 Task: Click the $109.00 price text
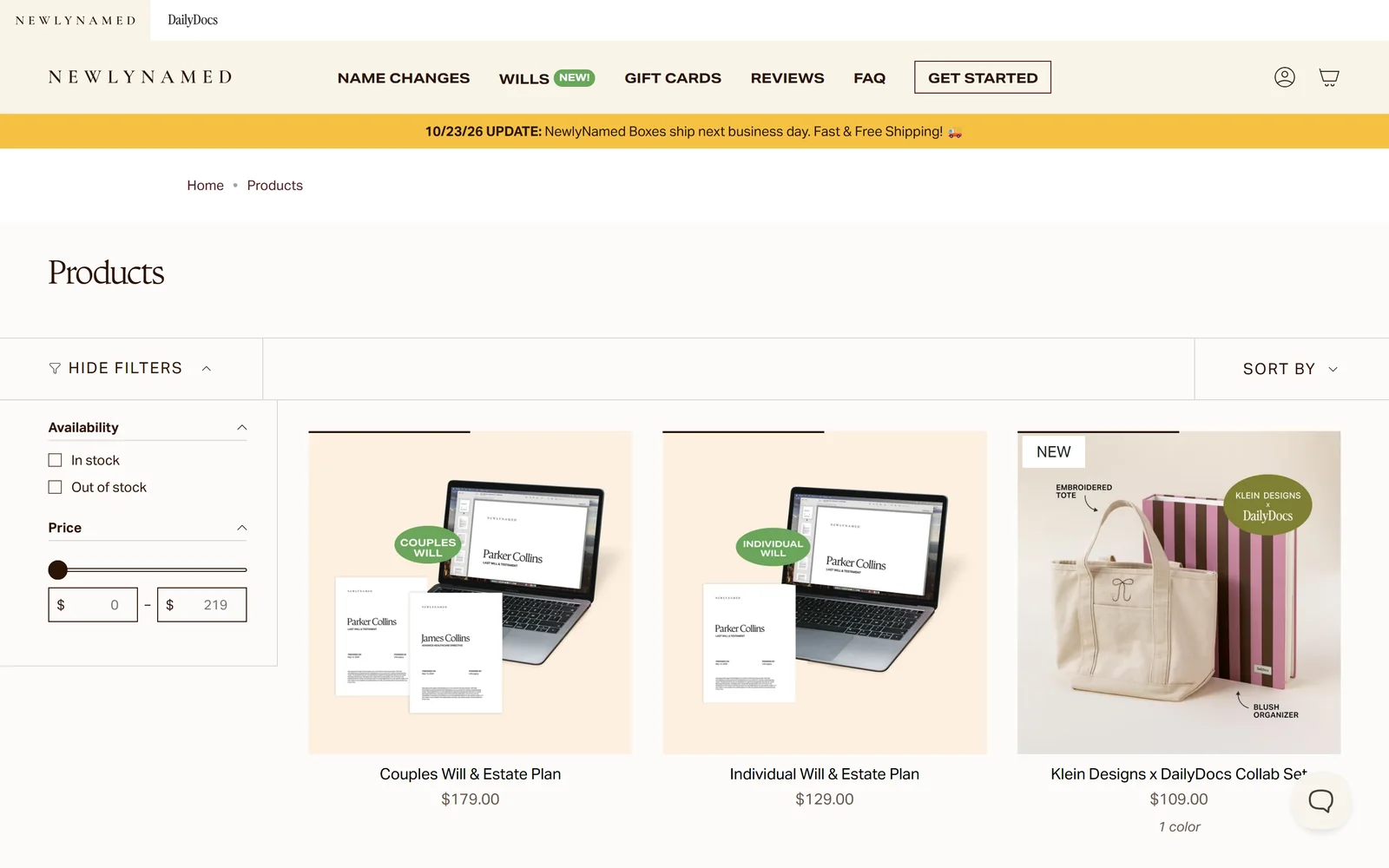[x=1179, y=799]
